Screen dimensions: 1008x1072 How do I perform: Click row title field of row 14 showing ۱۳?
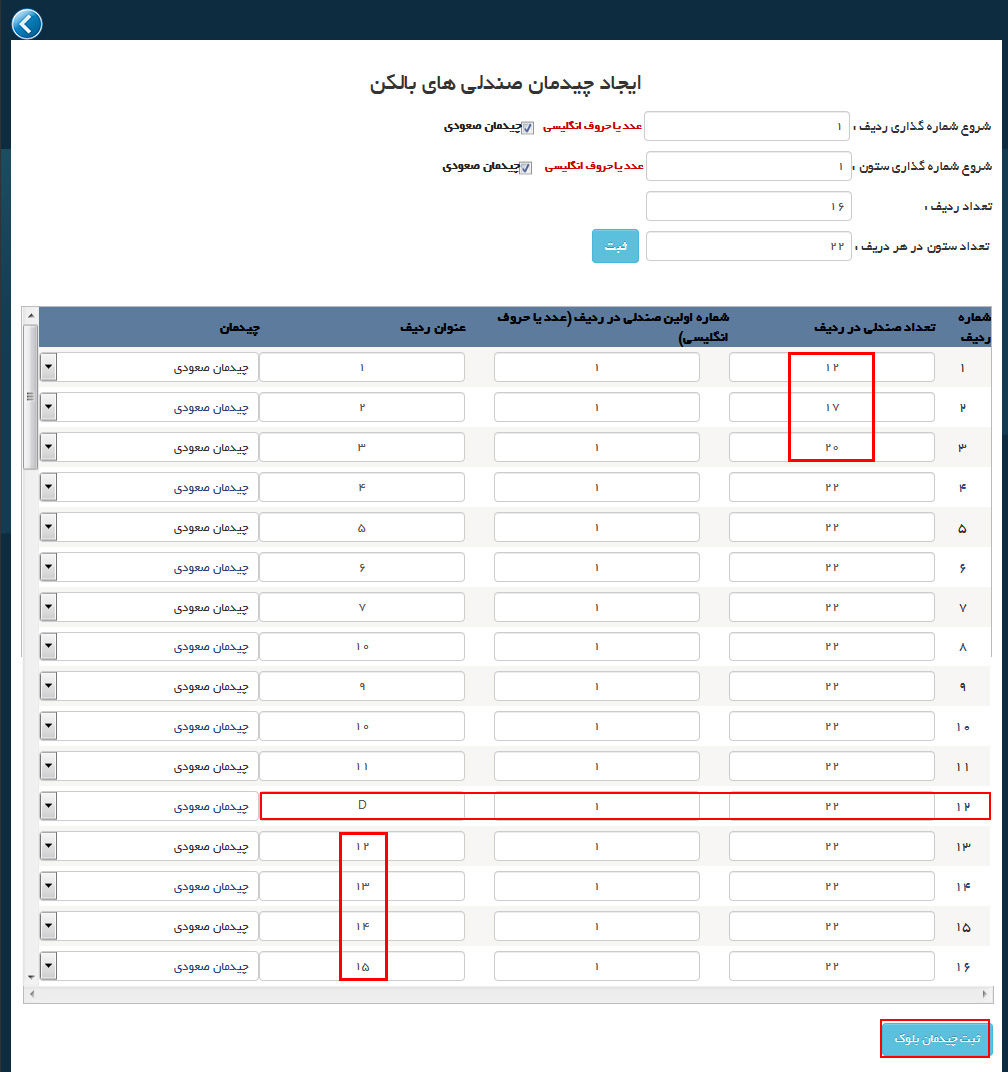362,886
